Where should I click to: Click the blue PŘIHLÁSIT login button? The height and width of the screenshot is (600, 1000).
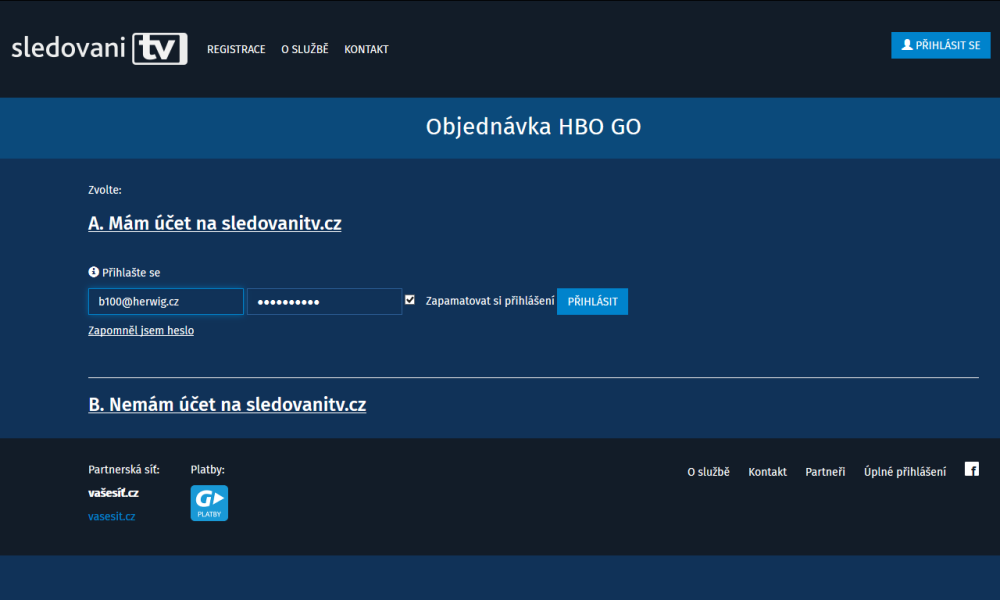click(x=592, y=302)
